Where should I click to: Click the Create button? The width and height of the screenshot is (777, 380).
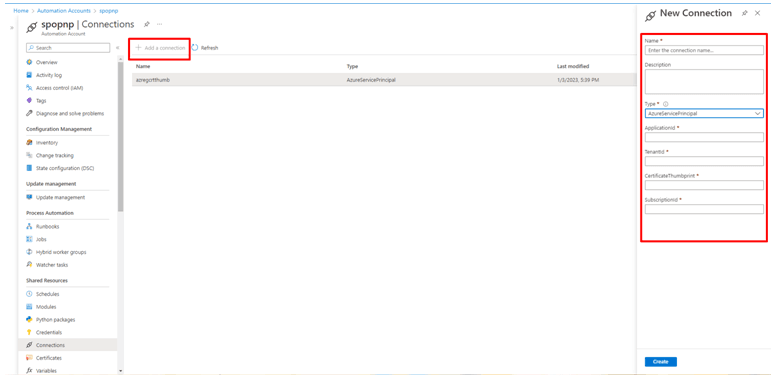click(x=661, y=362)
